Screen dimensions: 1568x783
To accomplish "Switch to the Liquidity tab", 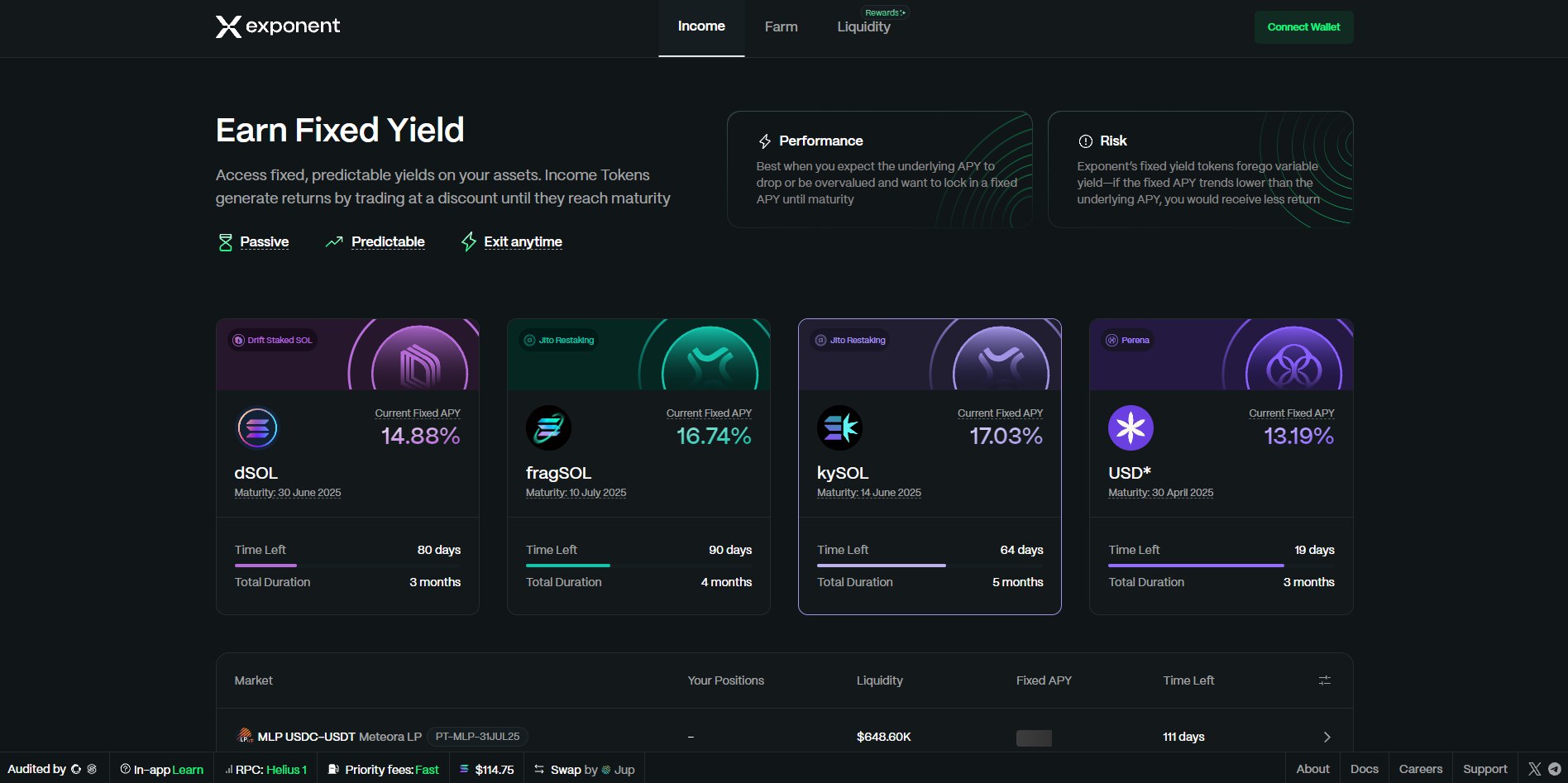I will (863, 27).
